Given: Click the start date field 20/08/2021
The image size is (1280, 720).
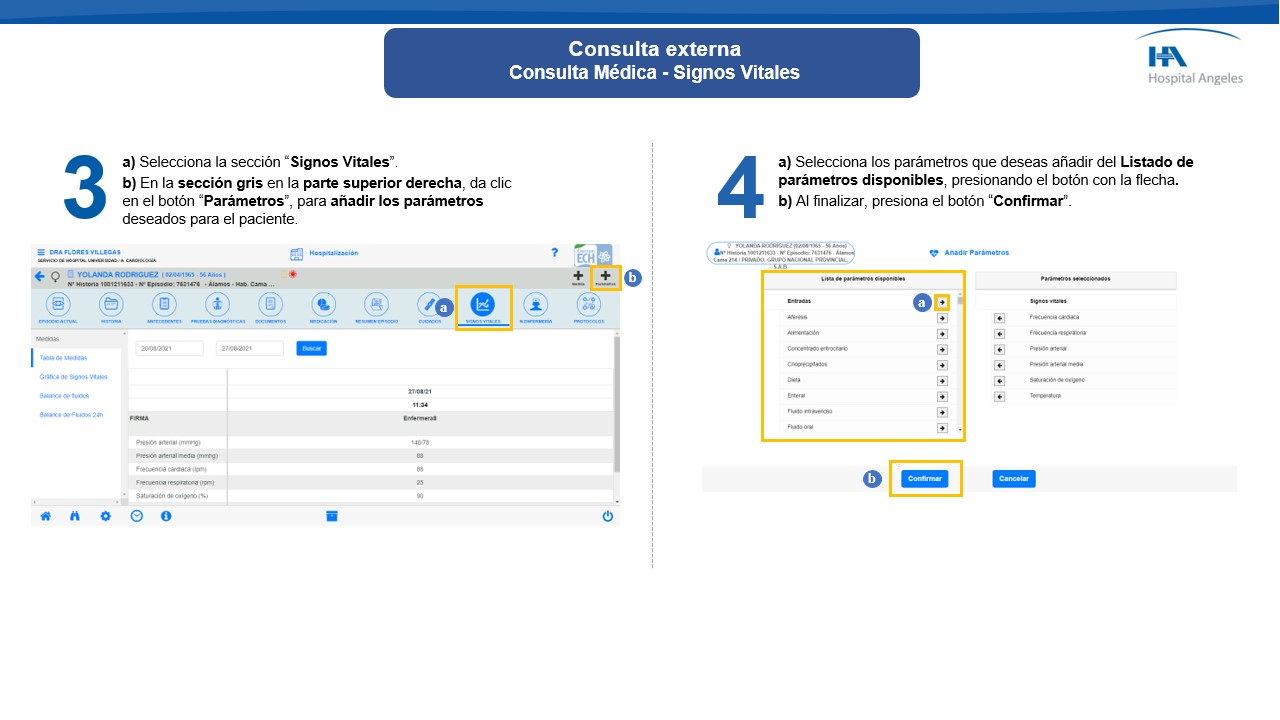Looking at the screenshot, I should coord(169,348).
